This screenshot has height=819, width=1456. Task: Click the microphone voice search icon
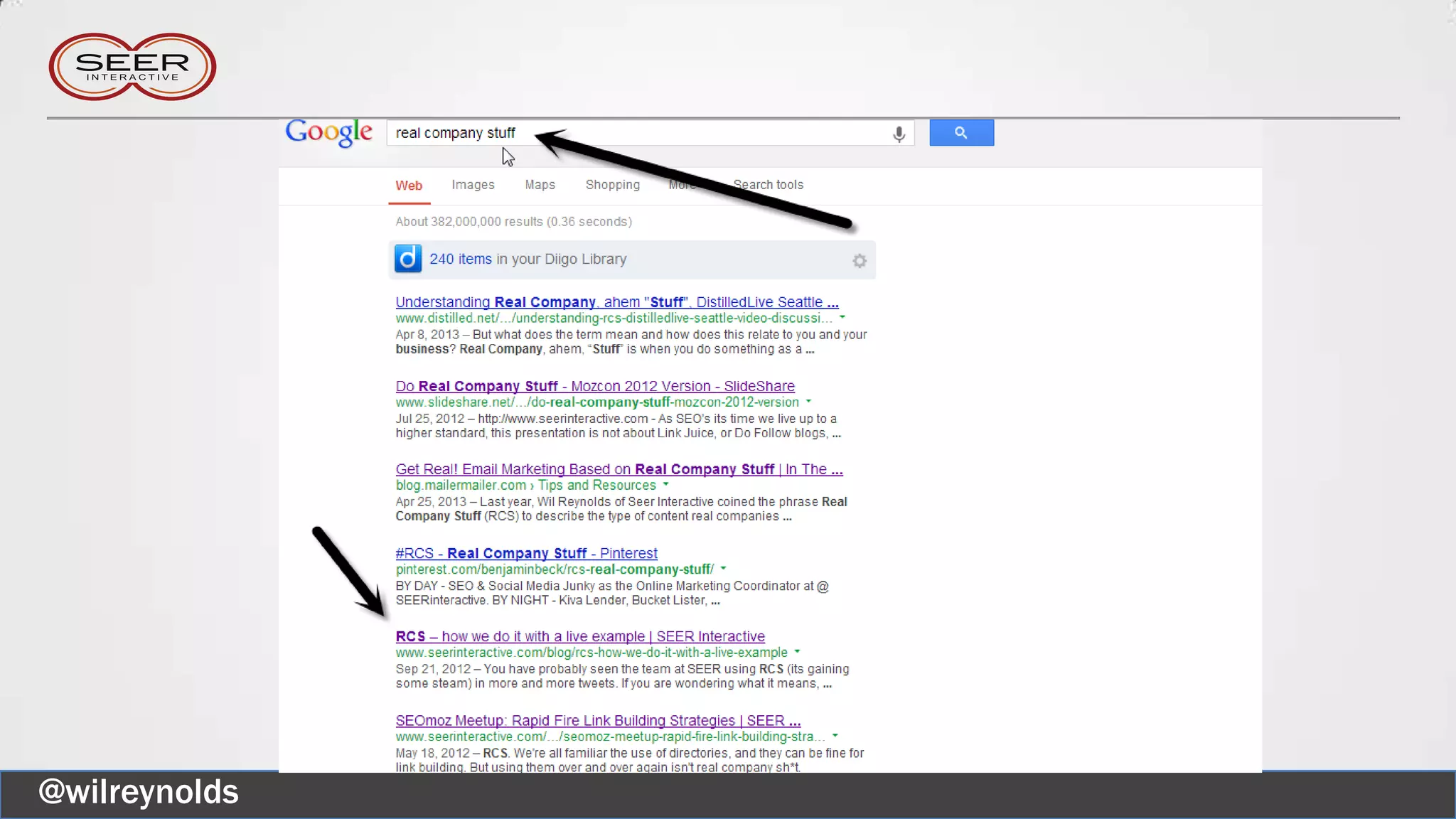coord(899,134)
